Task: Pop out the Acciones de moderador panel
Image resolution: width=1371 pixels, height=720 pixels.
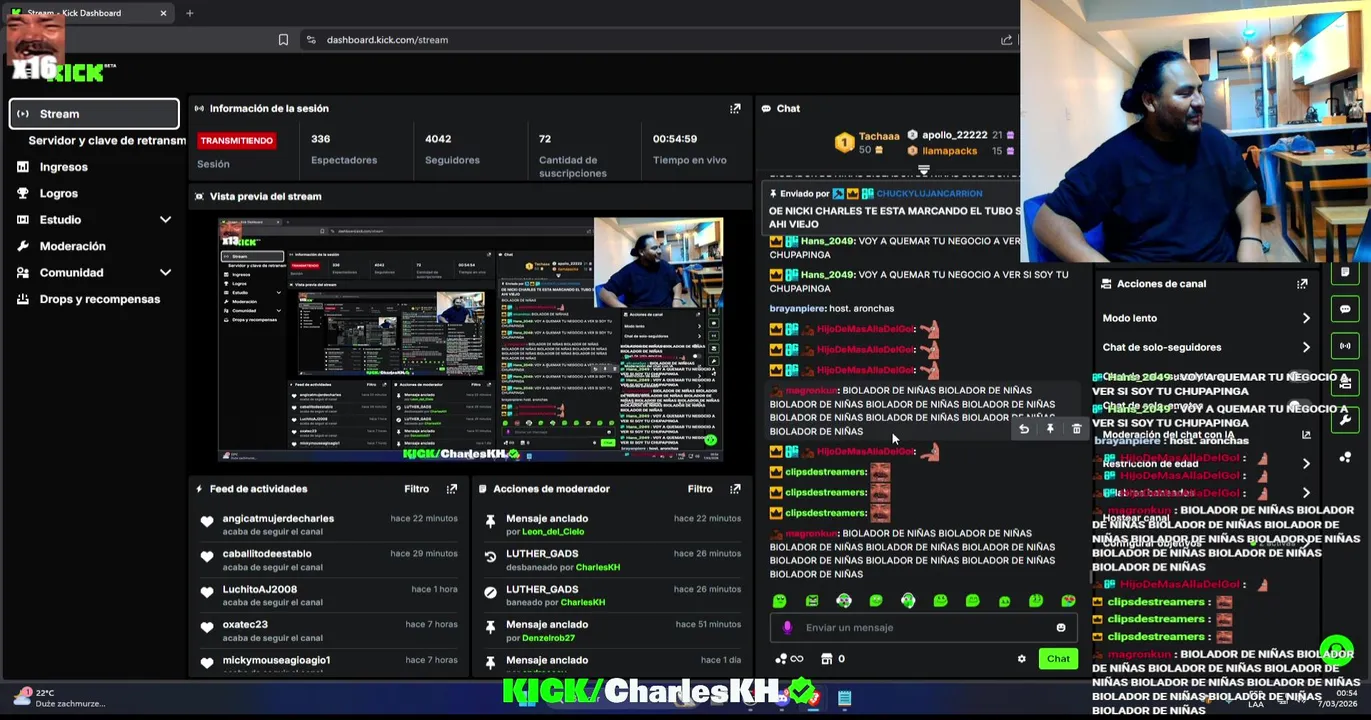Action: coord(735,489)
